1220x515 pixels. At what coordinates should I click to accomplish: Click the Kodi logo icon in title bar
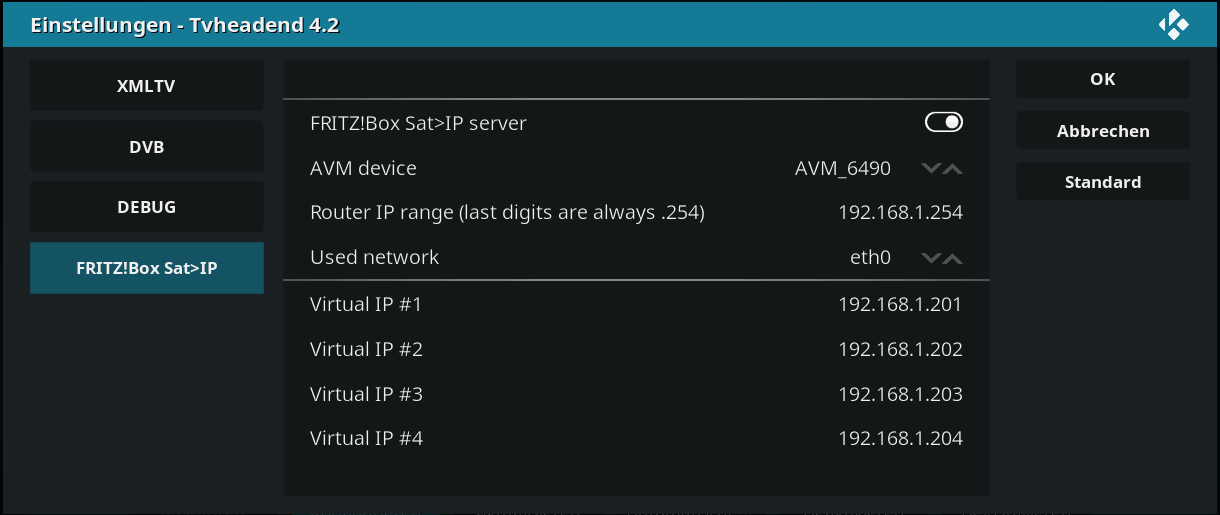pyautogui.click(x=1173, y=25)
